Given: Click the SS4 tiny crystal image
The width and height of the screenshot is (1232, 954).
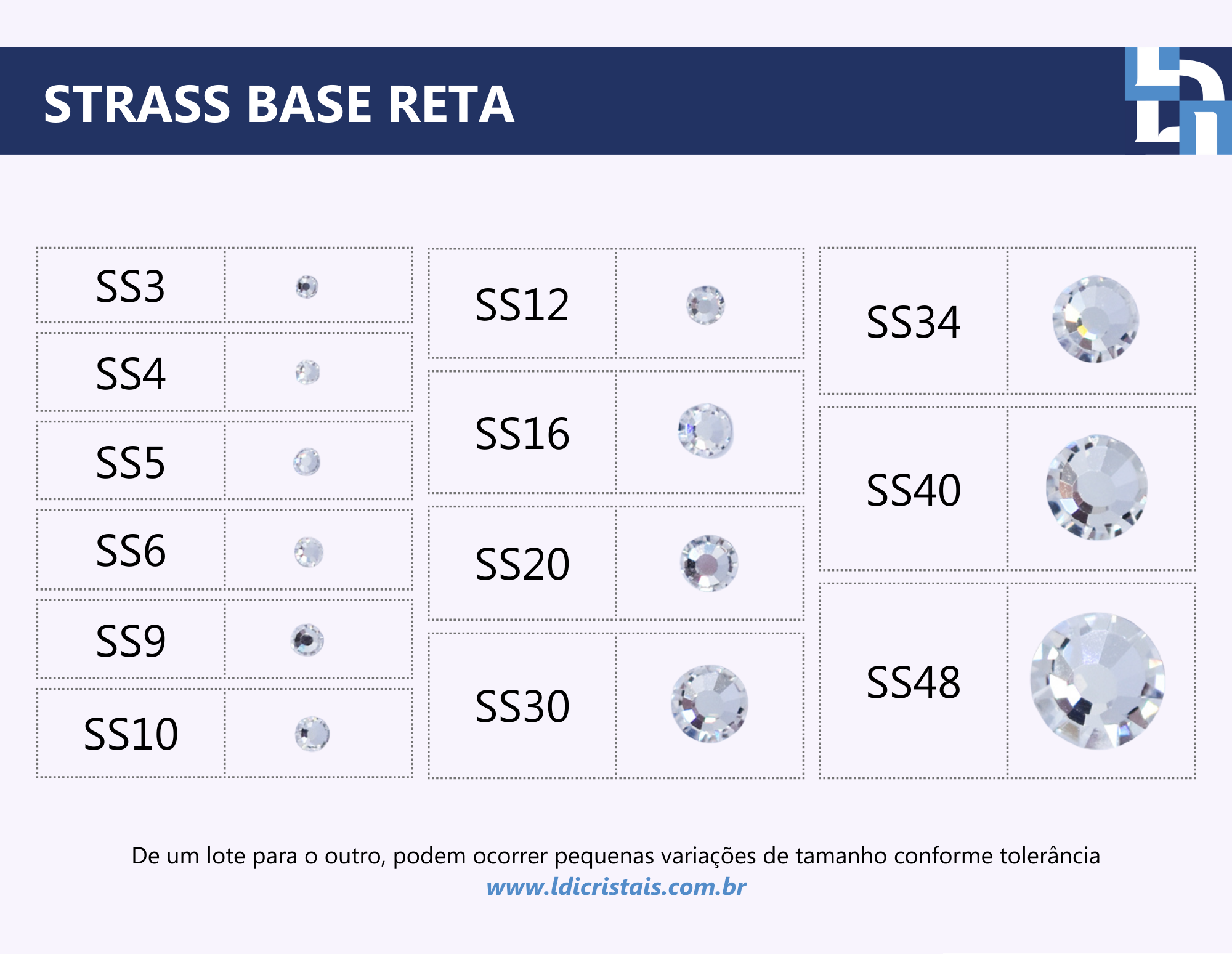Looking at the screenshot, I should (x=307, y=373).
